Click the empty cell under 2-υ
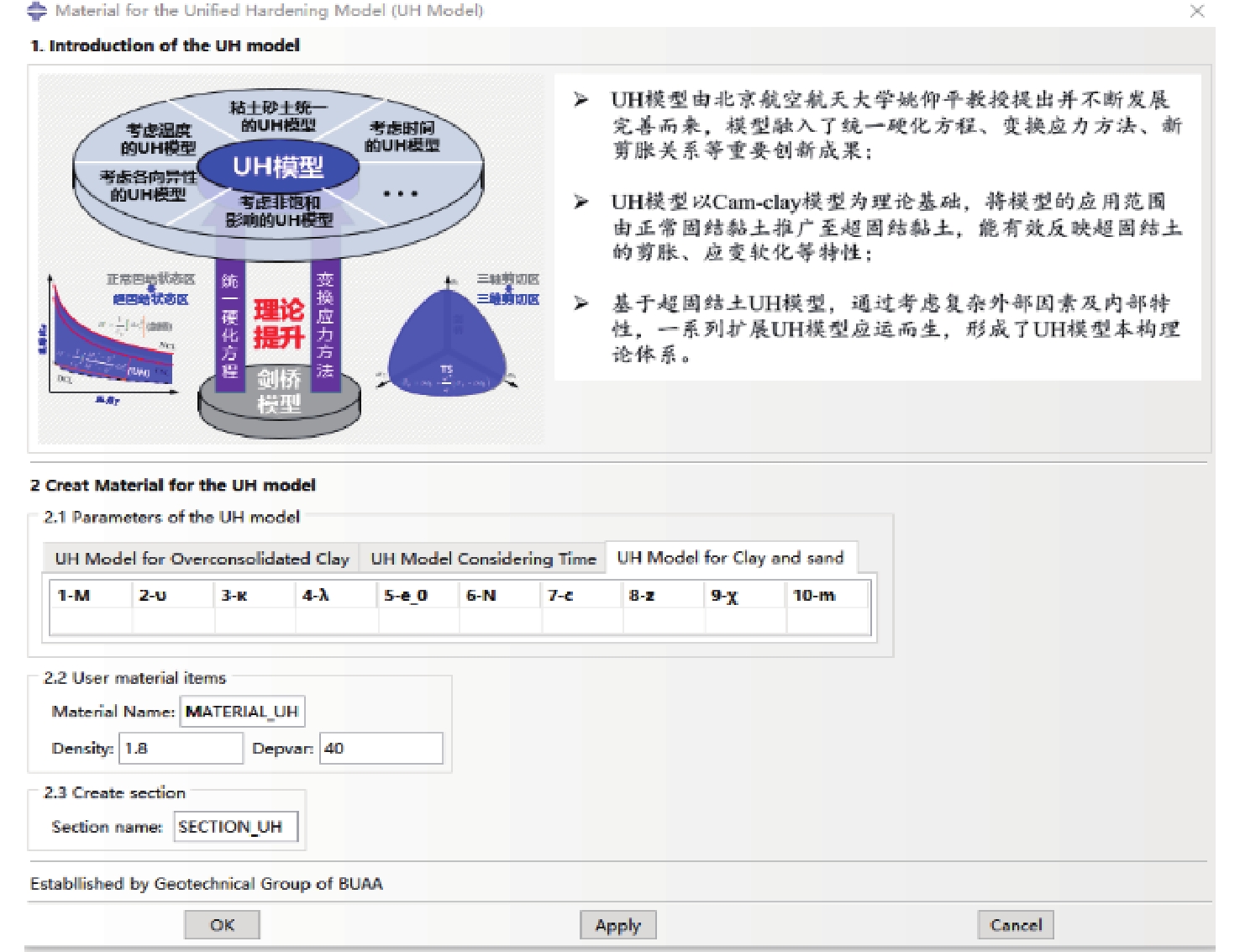Screen dimensions: 1240x952 click(x=172, y=621)
